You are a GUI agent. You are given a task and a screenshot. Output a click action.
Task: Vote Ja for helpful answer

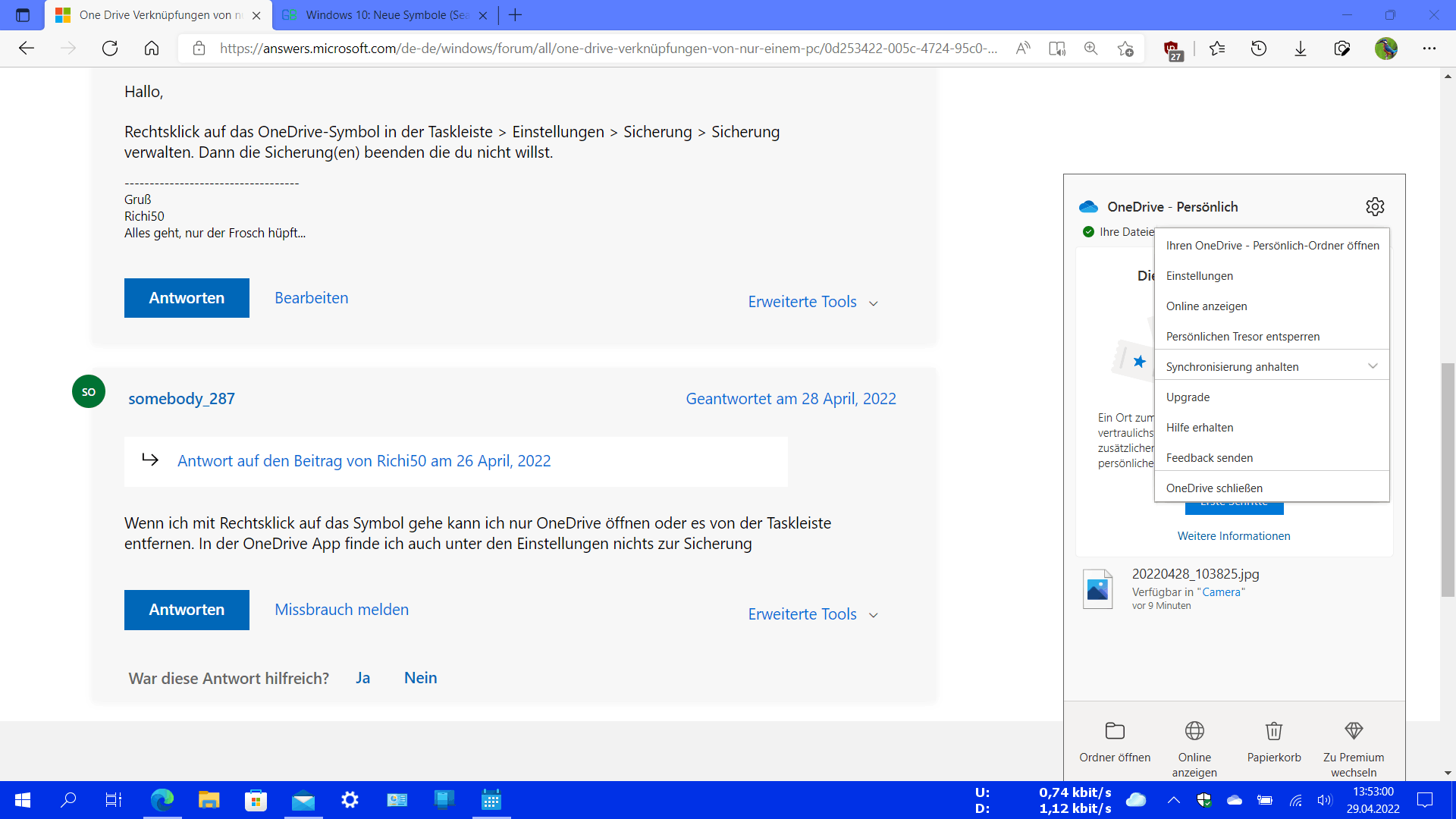pyautogui.click(x=362, y=678)
